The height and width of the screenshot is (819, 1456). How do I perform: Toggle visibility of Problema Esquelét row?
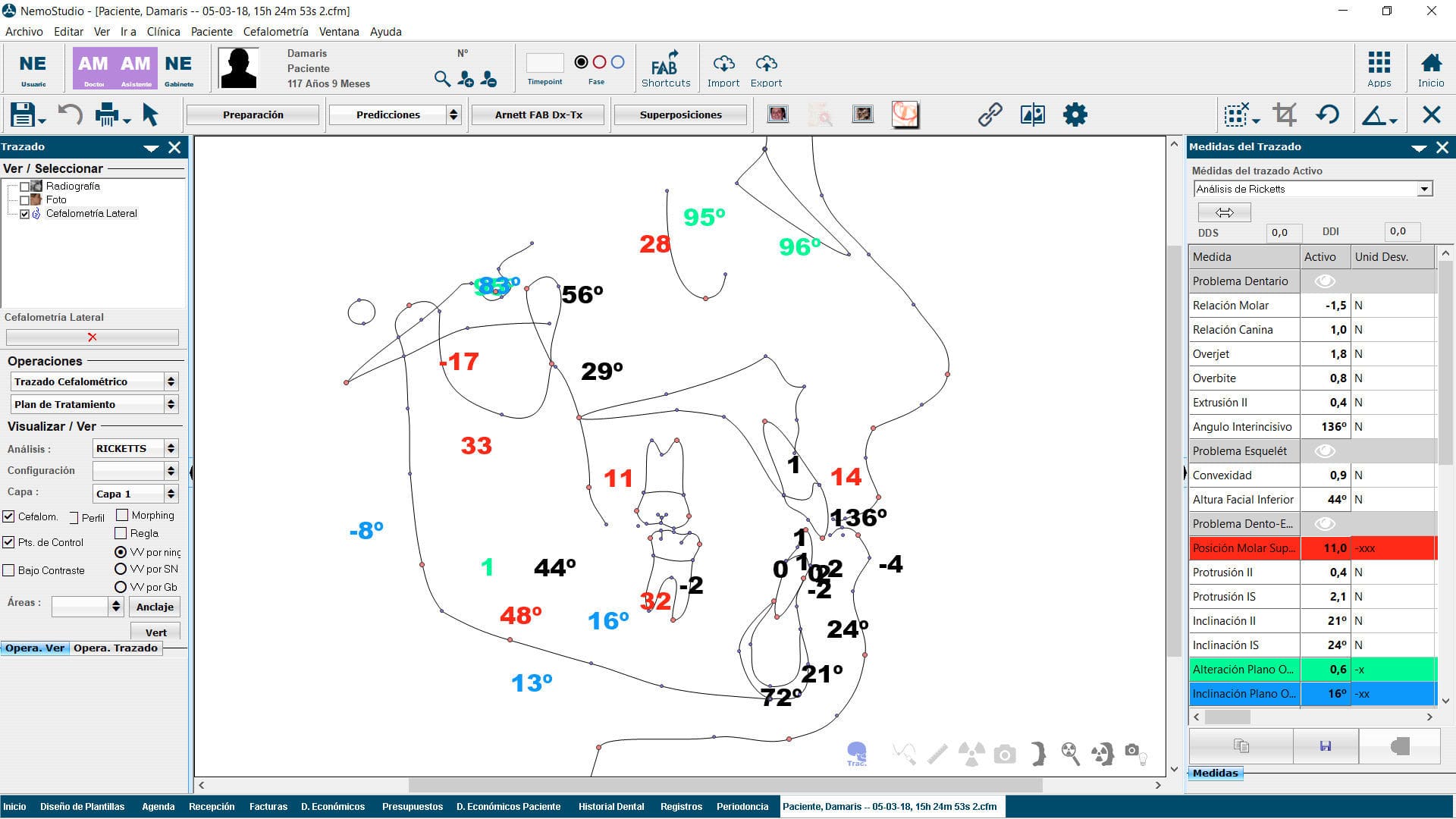1325,450
